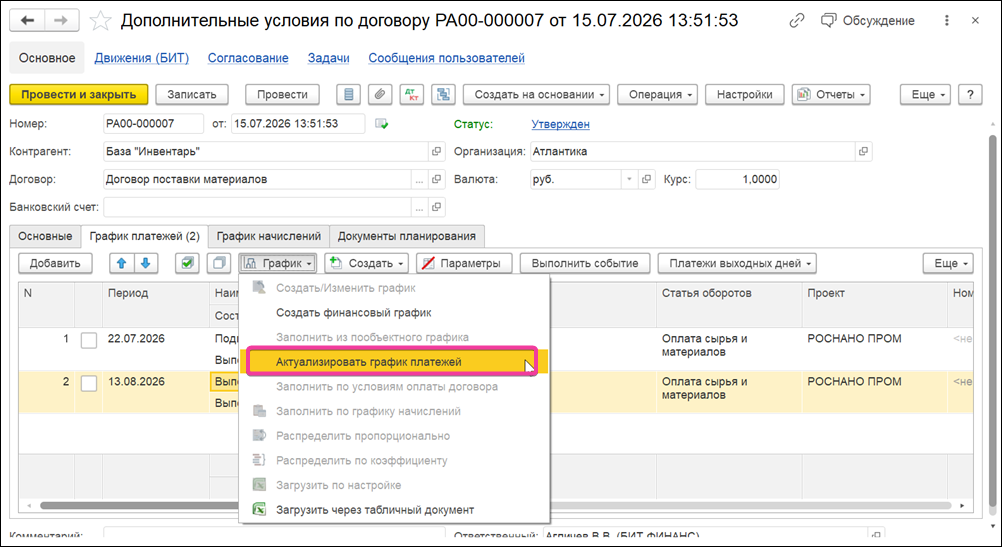
Task: Open the Утвержден status link
Action: tap(560, 125)
